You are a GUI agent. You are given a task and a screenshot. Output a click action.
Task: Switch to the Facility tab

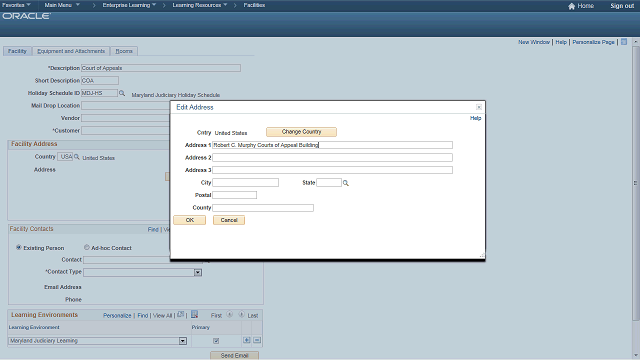pos(17,51)
